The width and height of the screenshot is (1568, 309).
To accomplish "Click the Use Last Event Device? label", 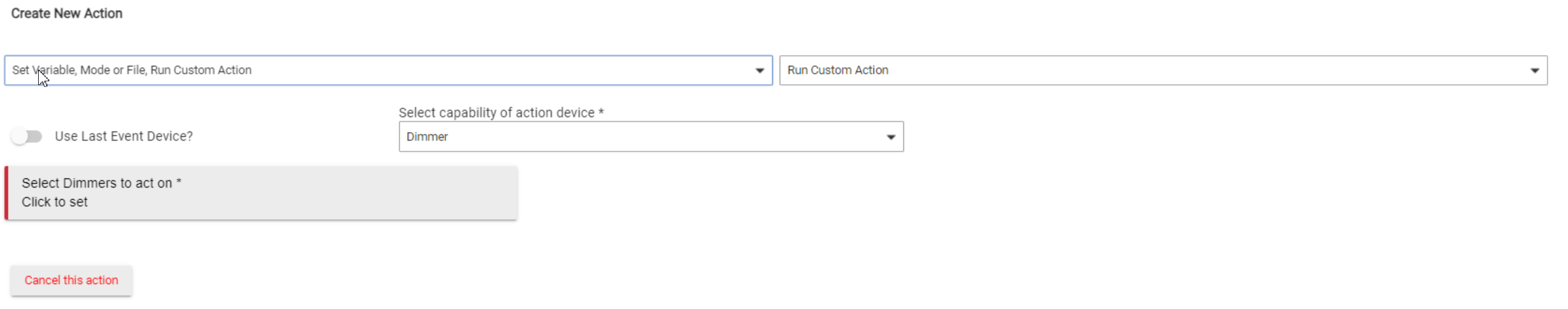I will pos(124,136).
